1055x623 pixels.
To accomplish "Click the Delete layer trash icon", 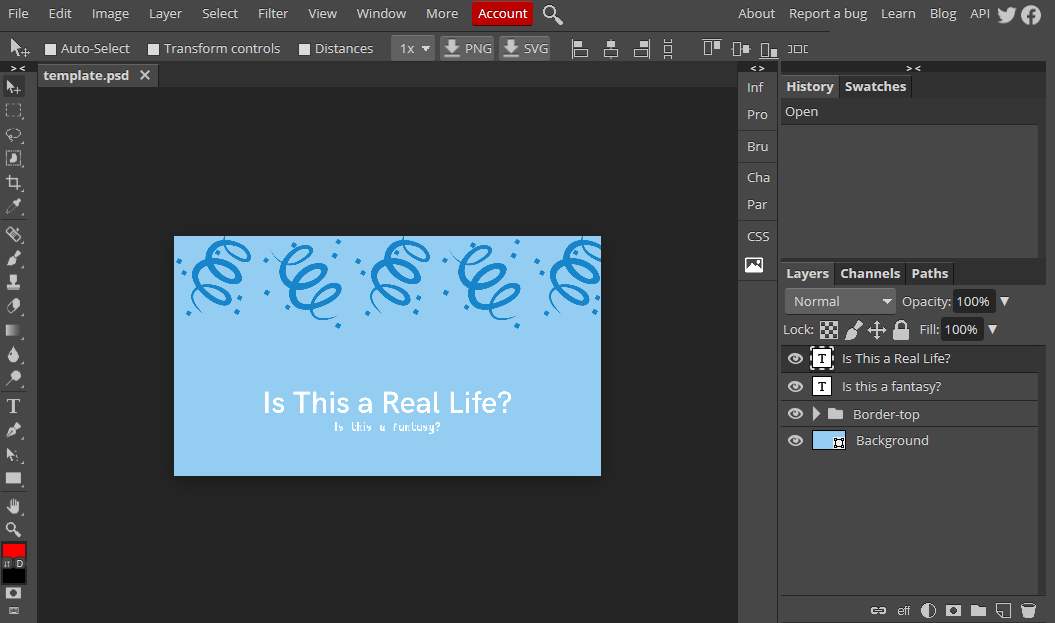I will tap(1028, 610).
